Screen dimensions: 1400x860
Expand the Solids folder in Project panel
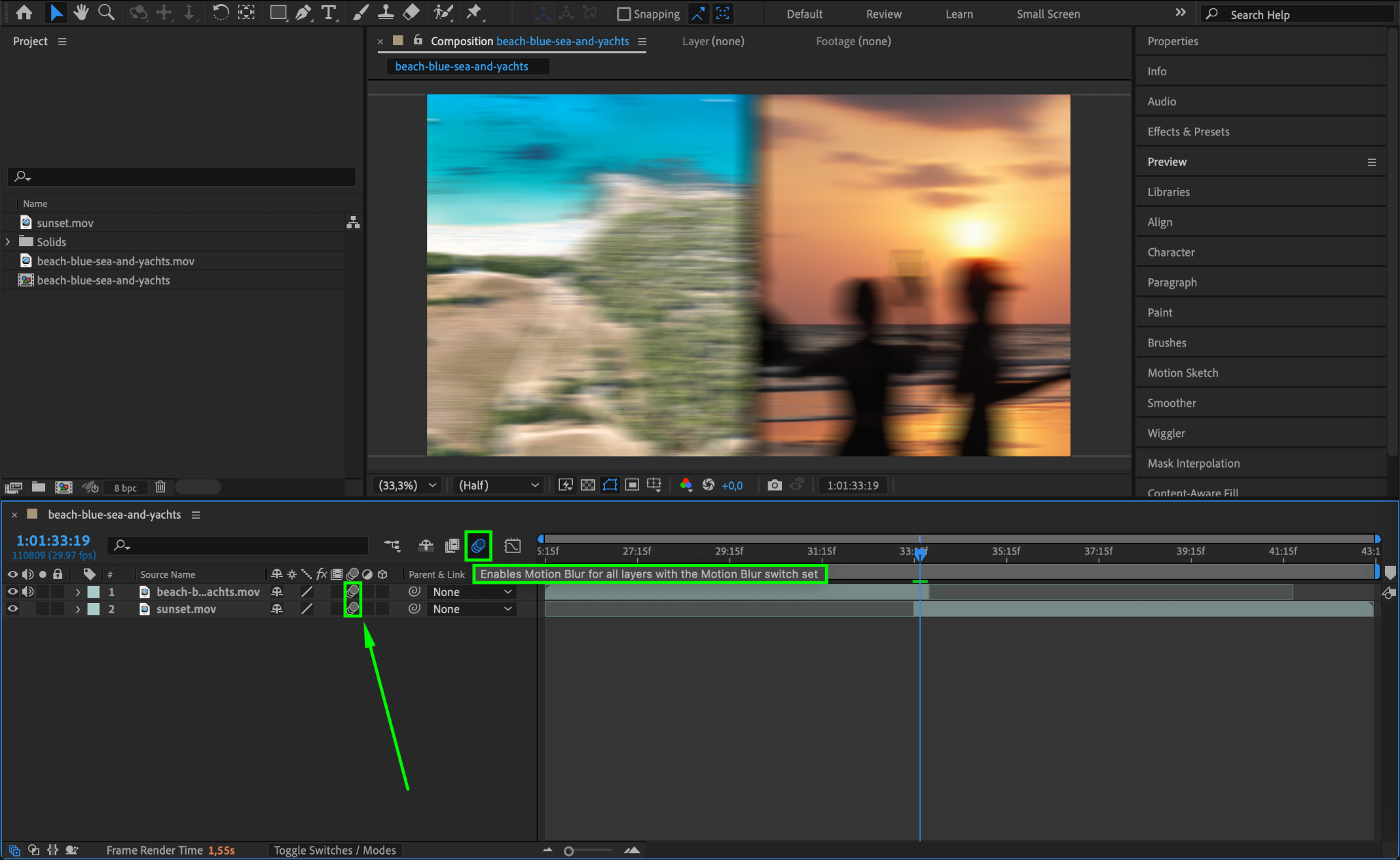coord(8,242)
